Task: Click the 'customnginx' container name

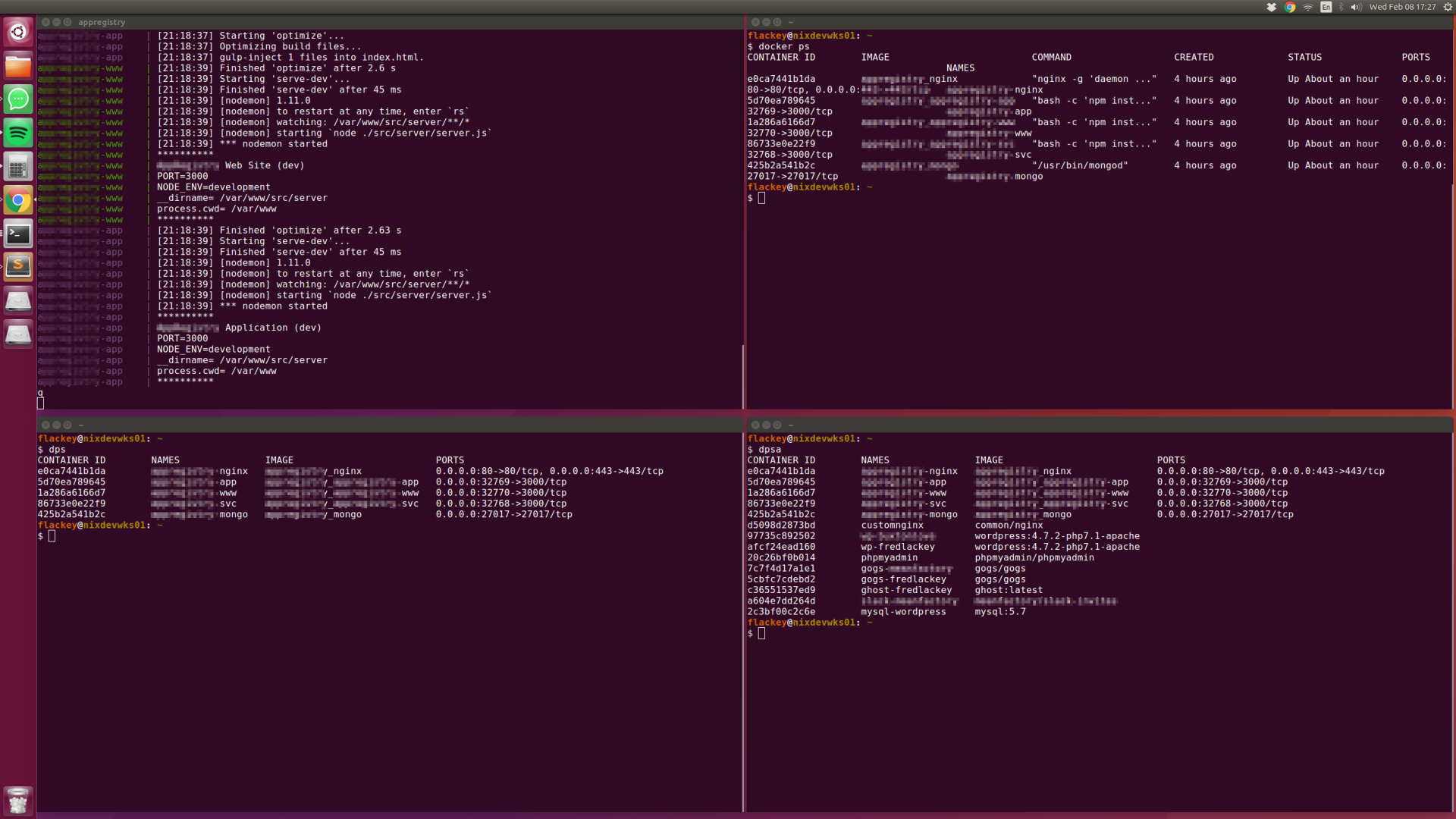Action: (892, 525)
